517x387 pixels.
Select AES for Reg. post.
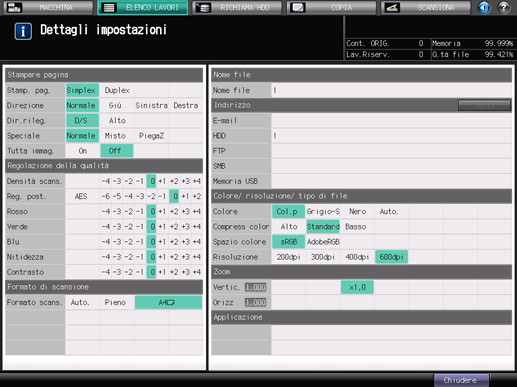point(82,196)
